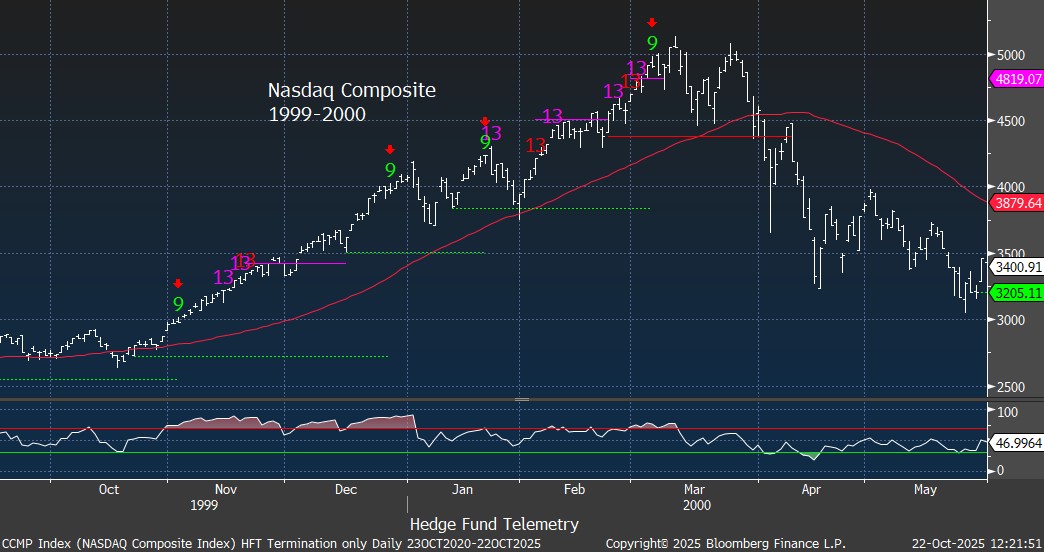Select the green 9 count at the March peak

click(652, 43)
